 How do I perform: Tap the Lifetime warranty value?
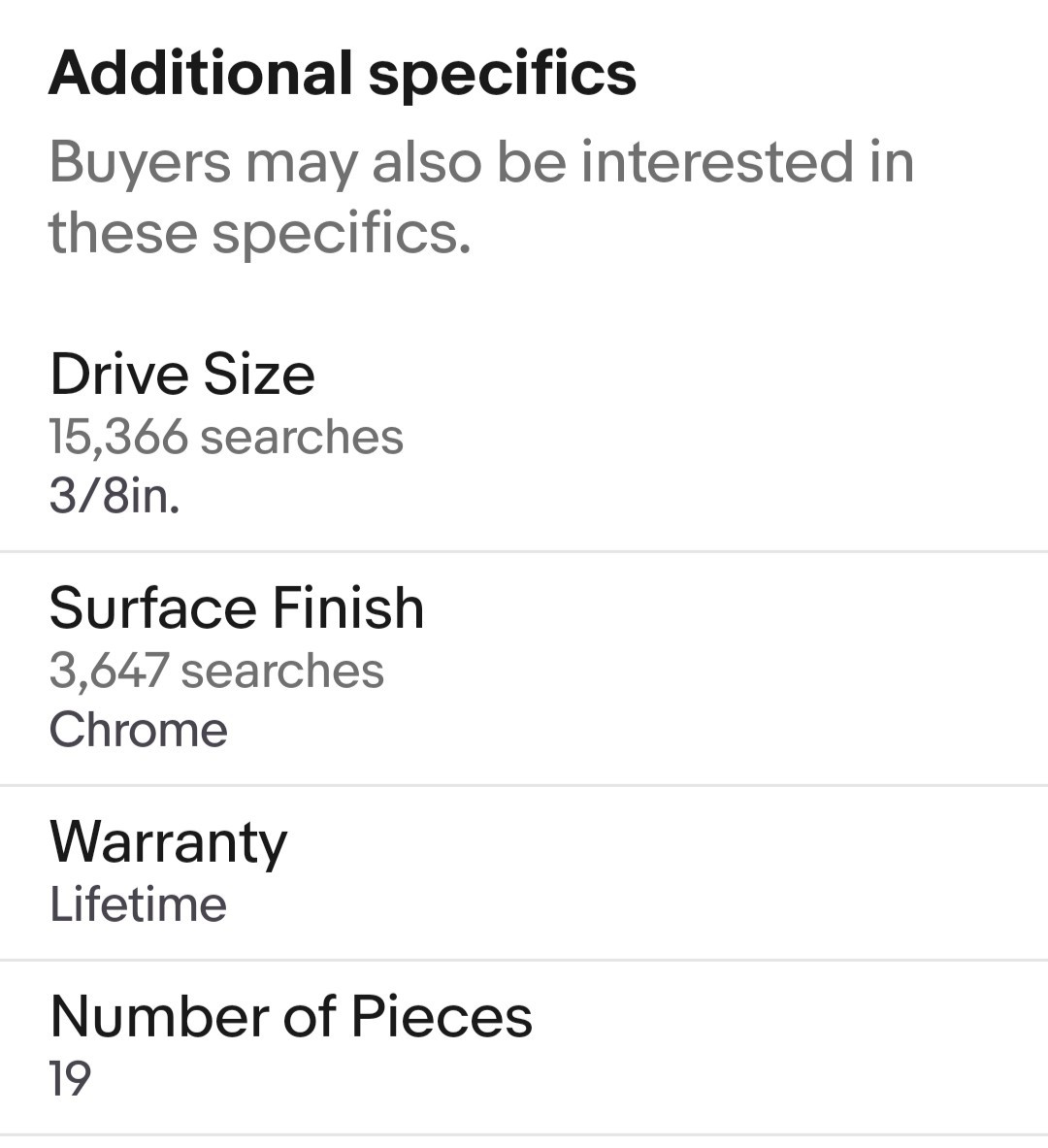point(138,905)
